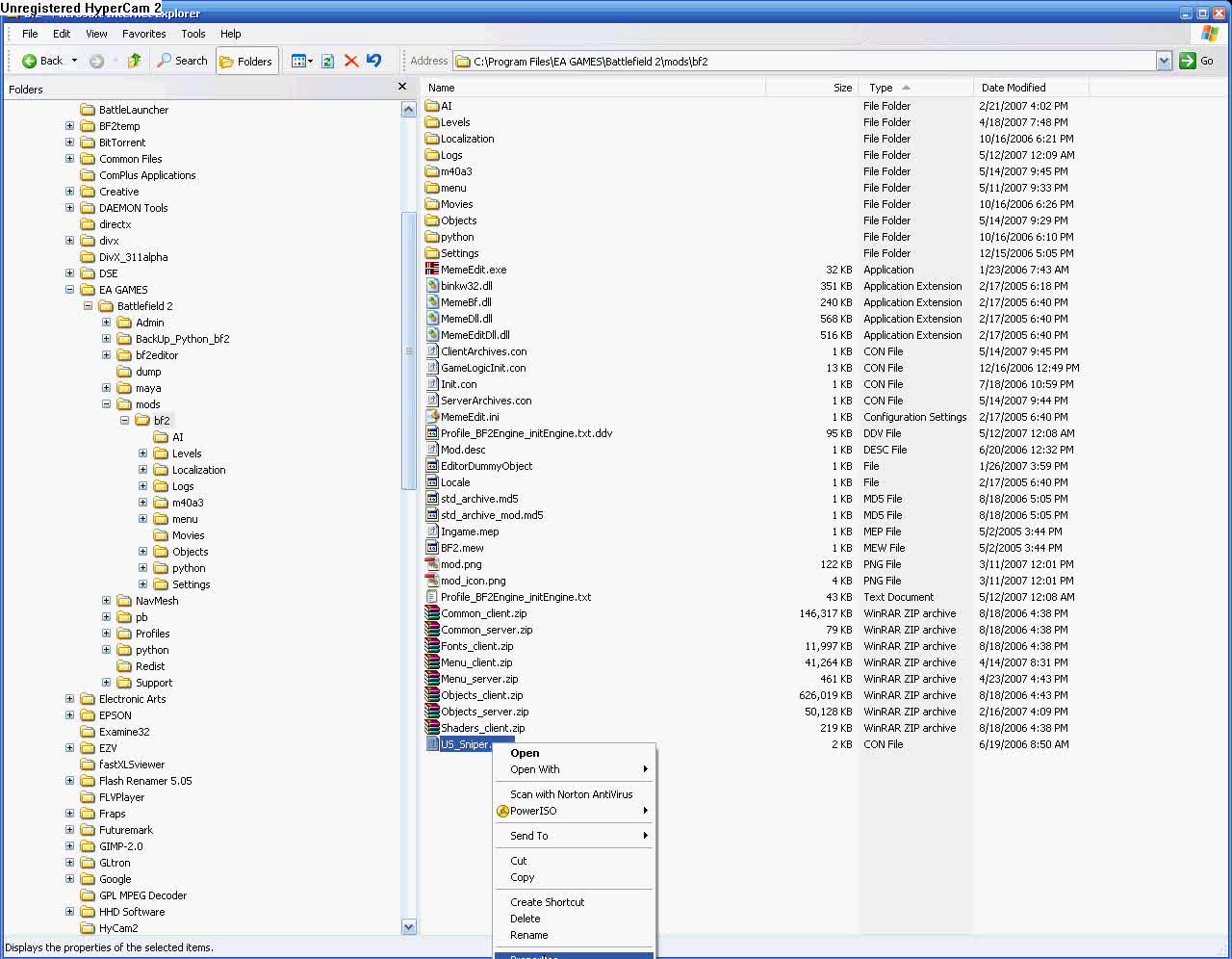Toggle the Folders pane button
Image resolution: width=1232 pixels, height=959 pixels.
246,60
